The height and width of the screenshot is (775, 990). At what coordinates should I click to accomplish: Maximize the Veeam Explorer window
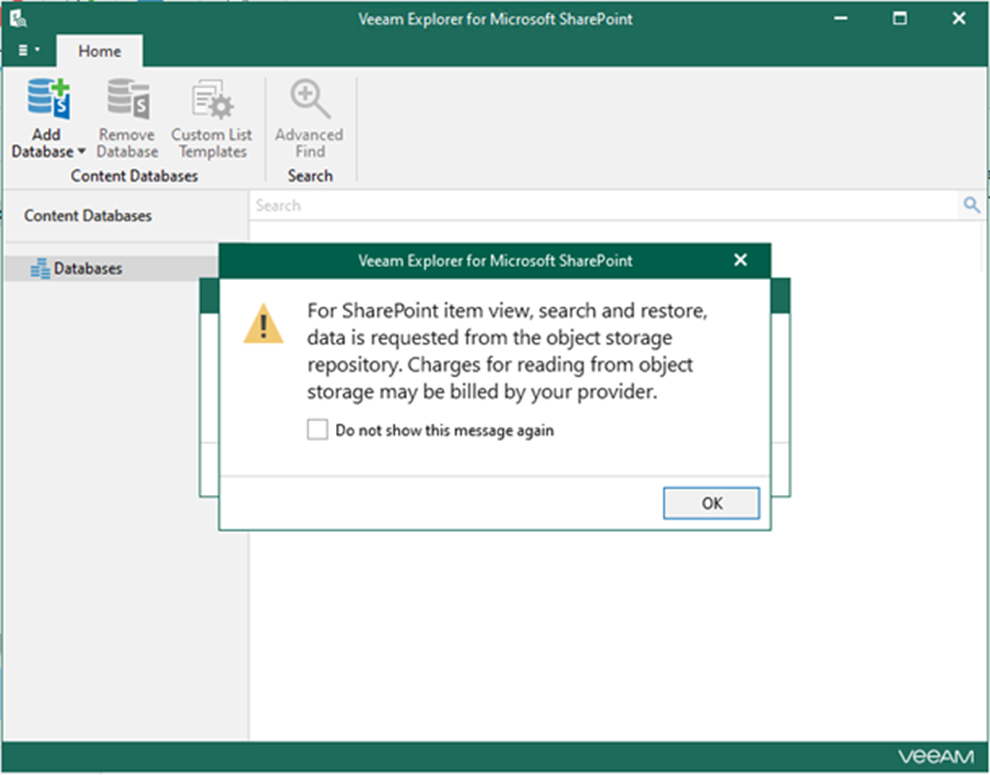900,19
